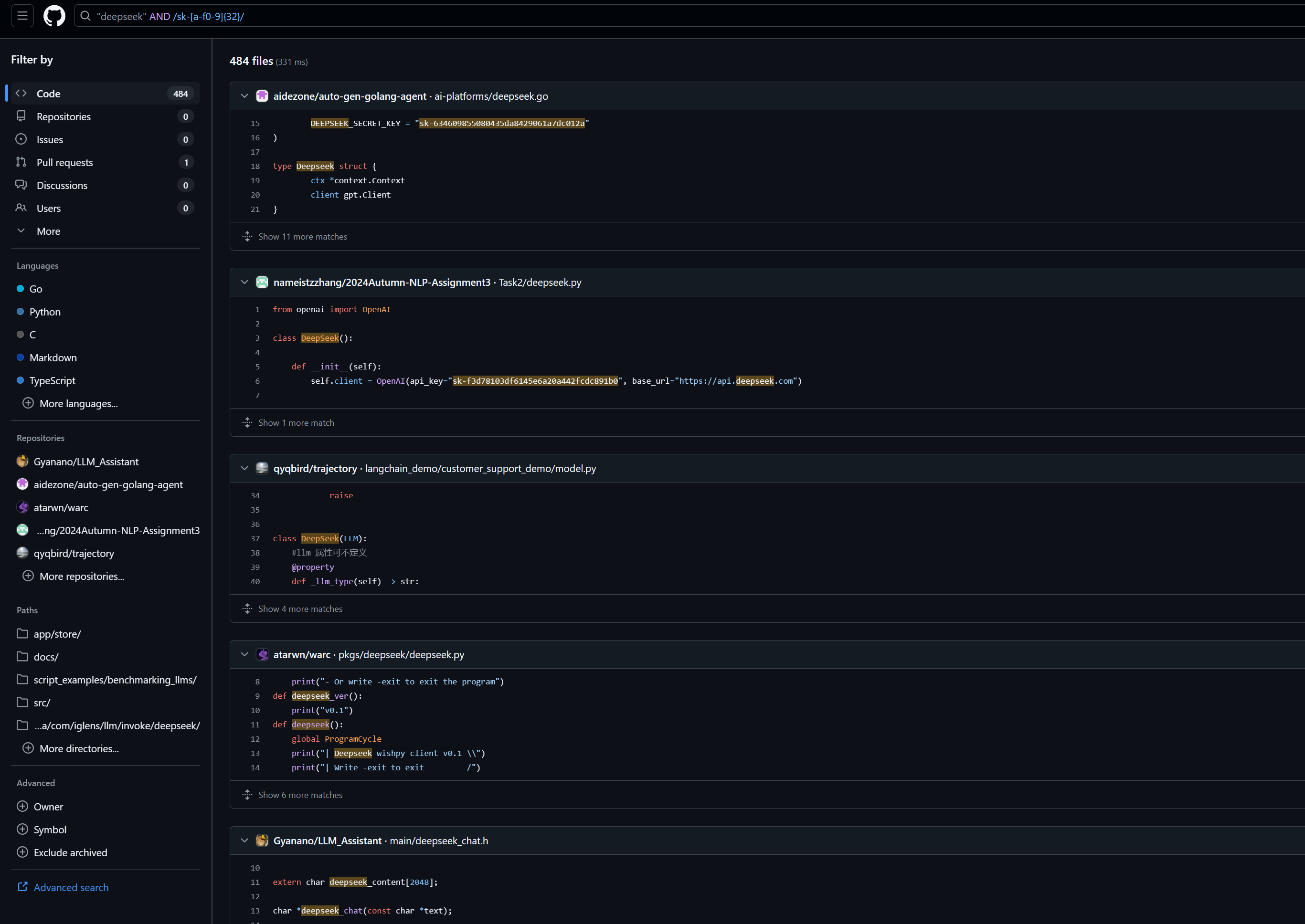Click qyqbird avatar in result header
1305x924 pixels.
coord(262,468)
